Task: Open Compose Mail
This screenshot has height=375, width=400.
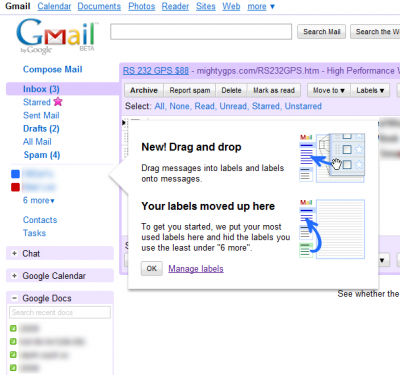Action: tap(53, 69)
